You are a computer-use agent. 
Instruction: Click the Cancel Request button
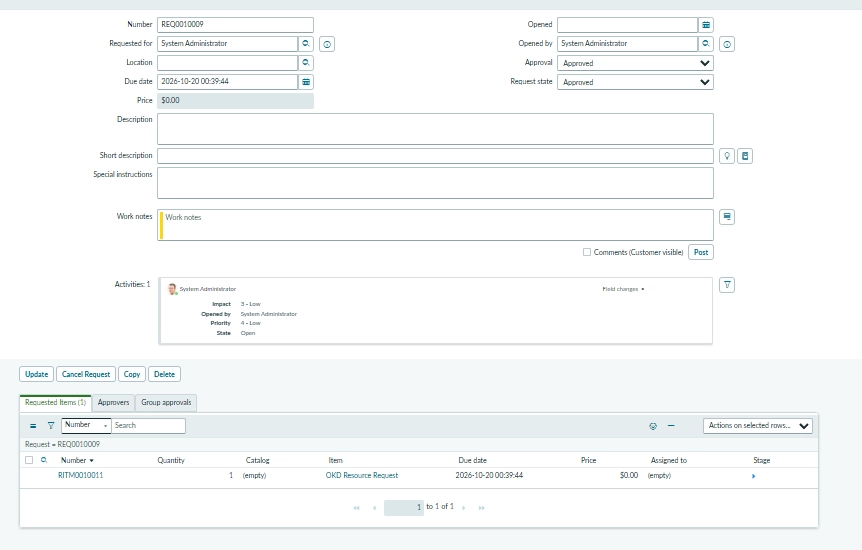click(86, 374)
